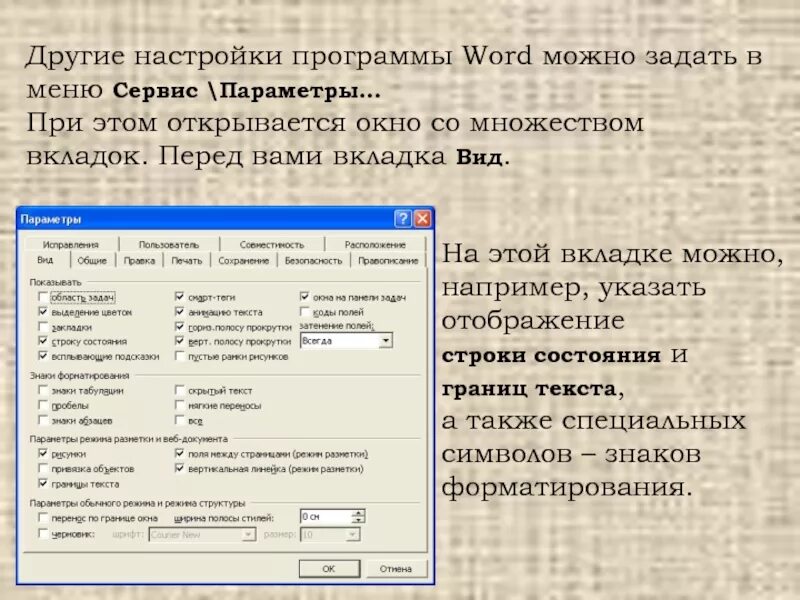Expand the затенение полей dropdown showing Всегда
The image size is (800, 600).
click(386, 341)
